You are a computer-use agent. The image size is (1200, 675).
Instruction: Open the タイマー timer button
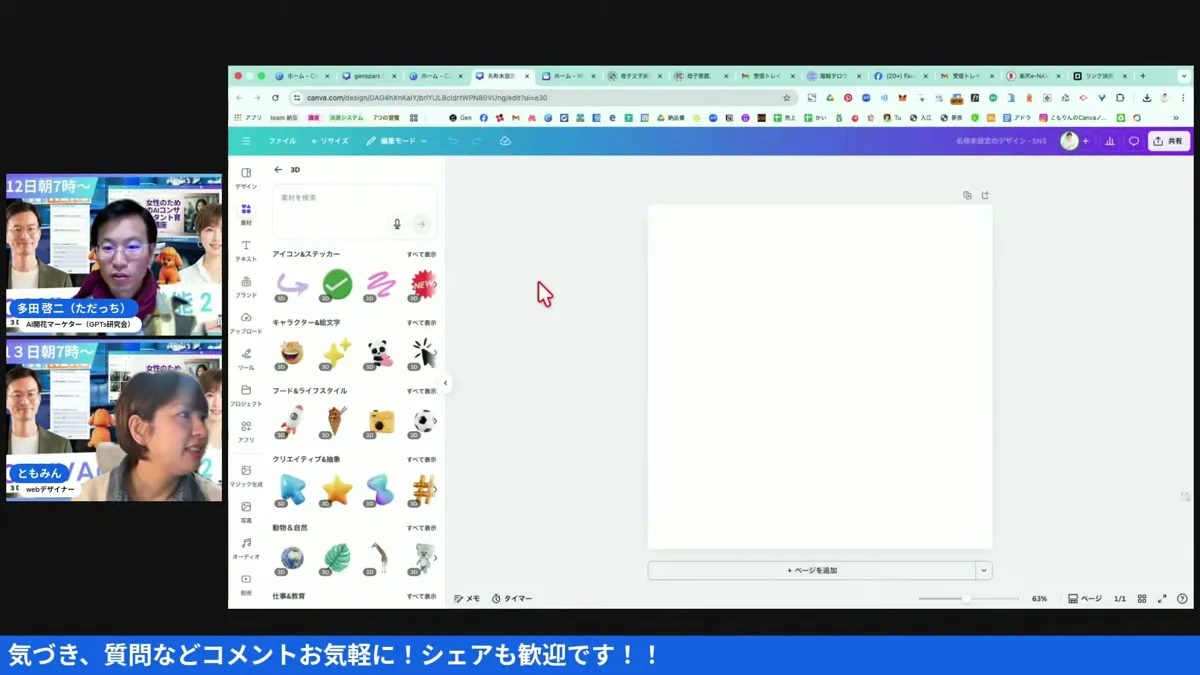point(512,598)
